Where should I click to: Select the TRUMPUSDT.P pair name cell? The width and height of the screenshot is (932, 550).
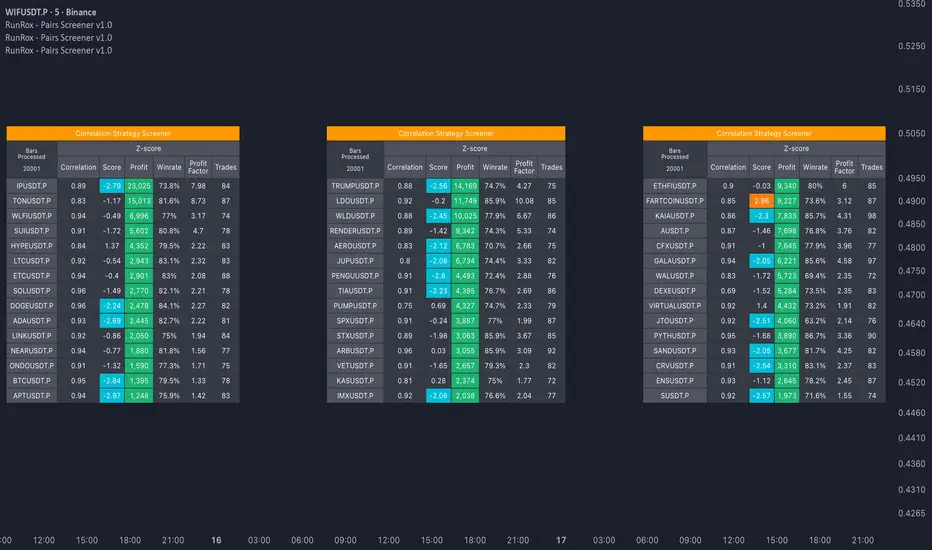(355, 185)
